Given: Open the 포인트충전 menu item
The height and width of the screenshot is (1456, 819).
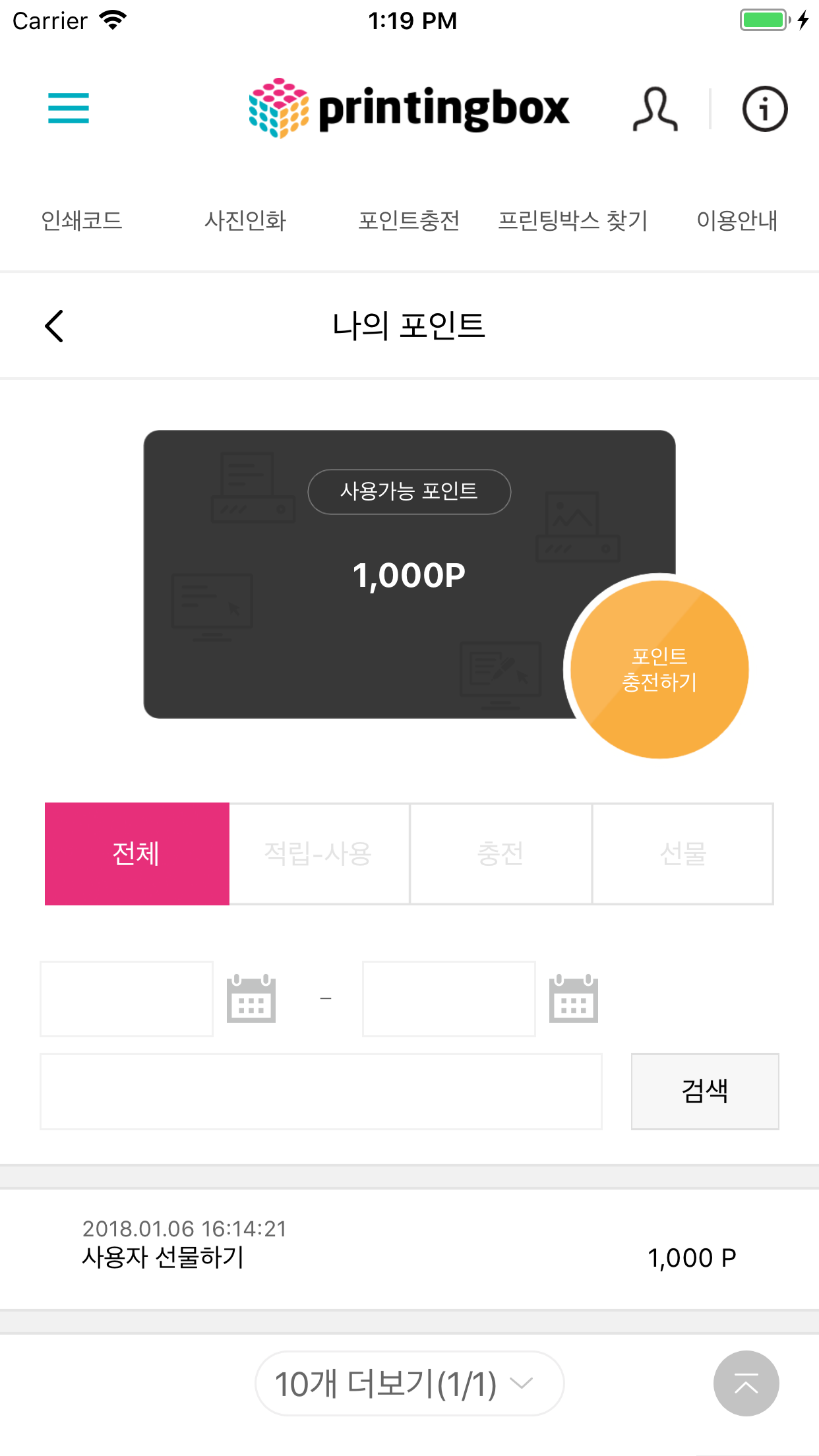Looking at the screenshot, I should [x=409, y=220].
